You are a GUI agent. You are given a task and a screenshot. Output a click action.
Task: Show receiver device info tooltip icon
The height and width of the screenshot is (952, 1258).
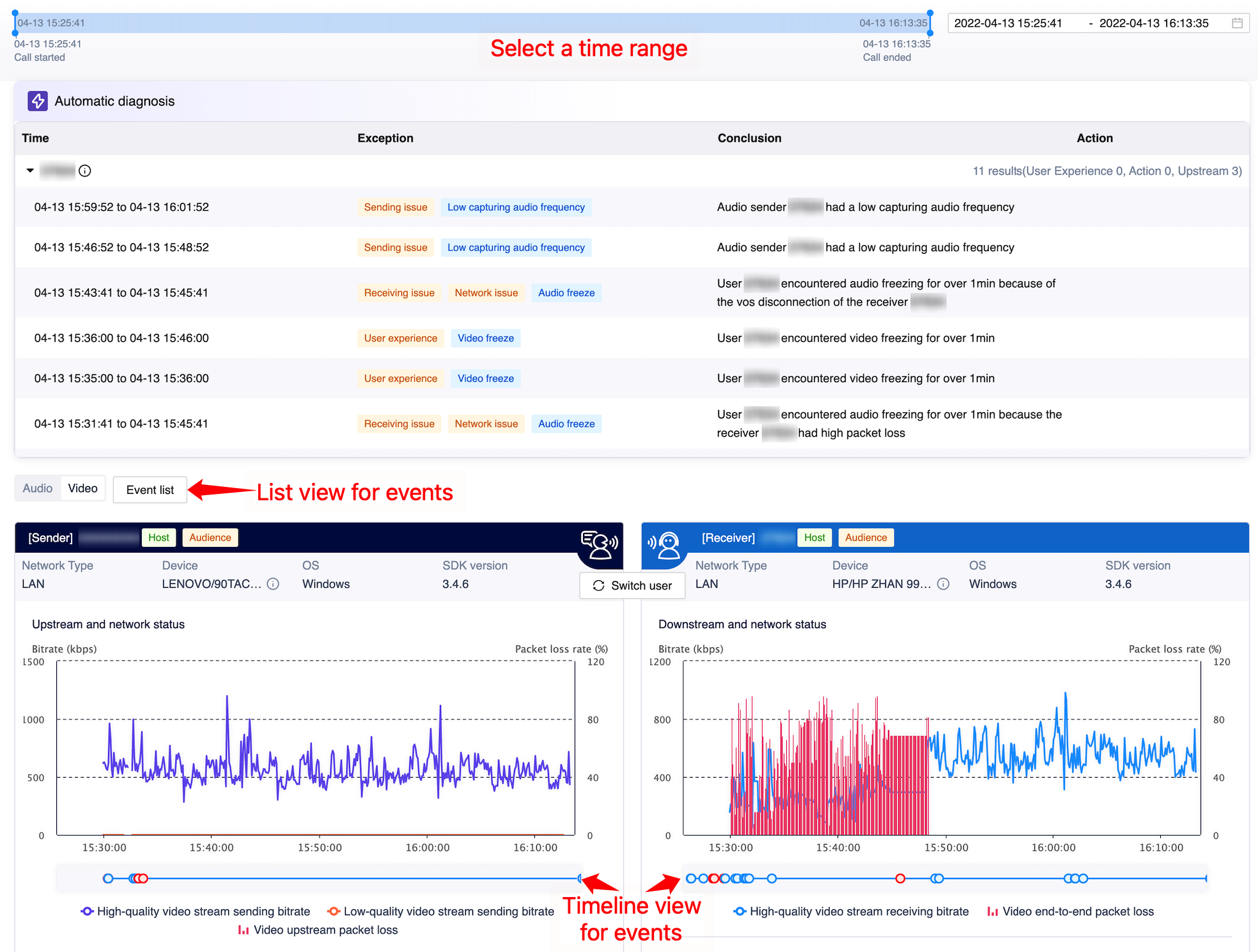(x=943, y=584)
